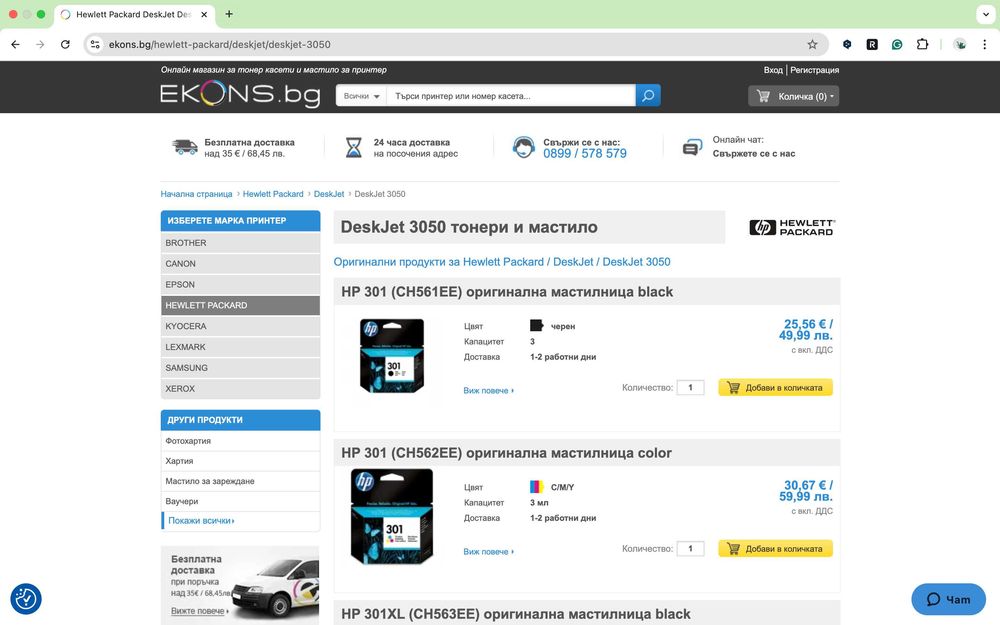
Task: Close the Hewlett Packard DeskJet tab
Action: [204, 14]
